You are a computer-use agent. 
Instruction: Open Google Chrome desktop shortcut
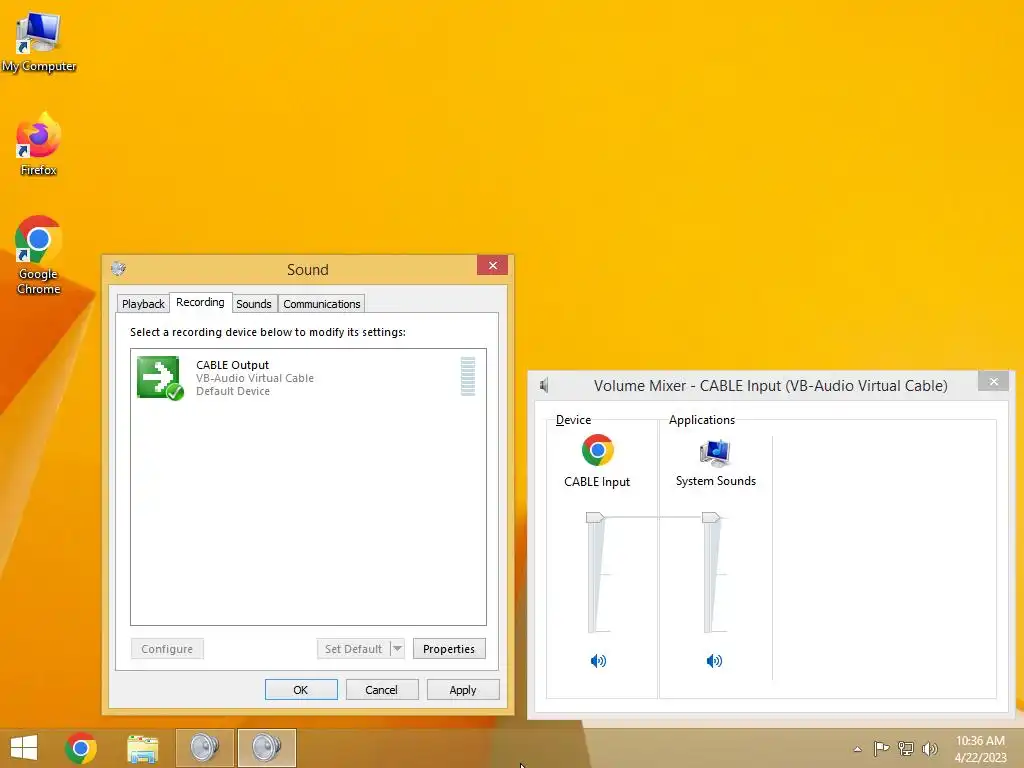(x=39, y=255)
